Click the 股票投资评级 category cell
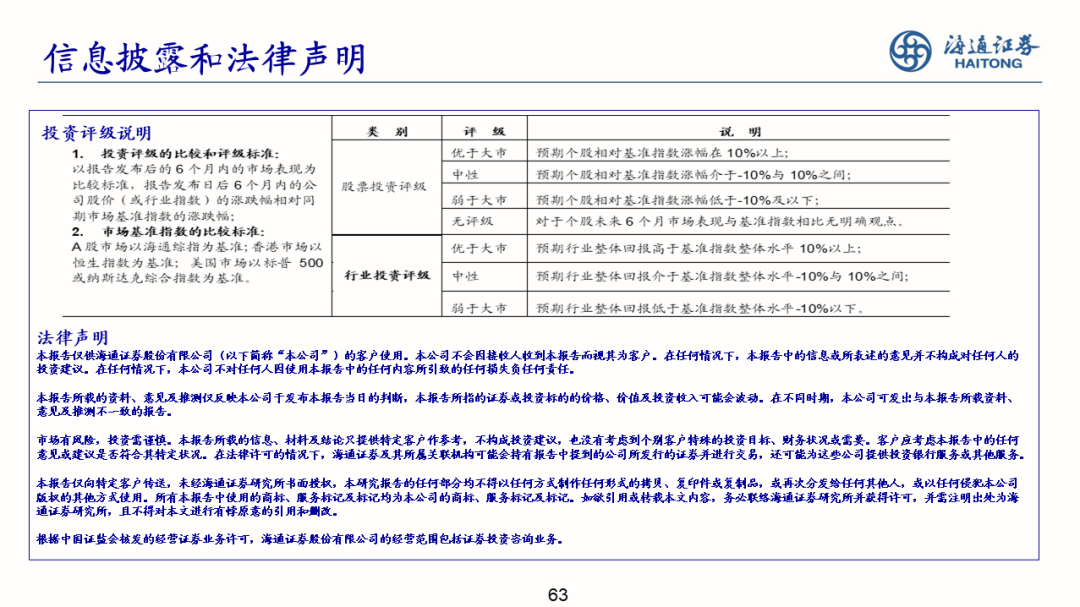Image resolution: width=1080 pixels, height=607 pixels. pyautogui.click(x=384, y=187)
